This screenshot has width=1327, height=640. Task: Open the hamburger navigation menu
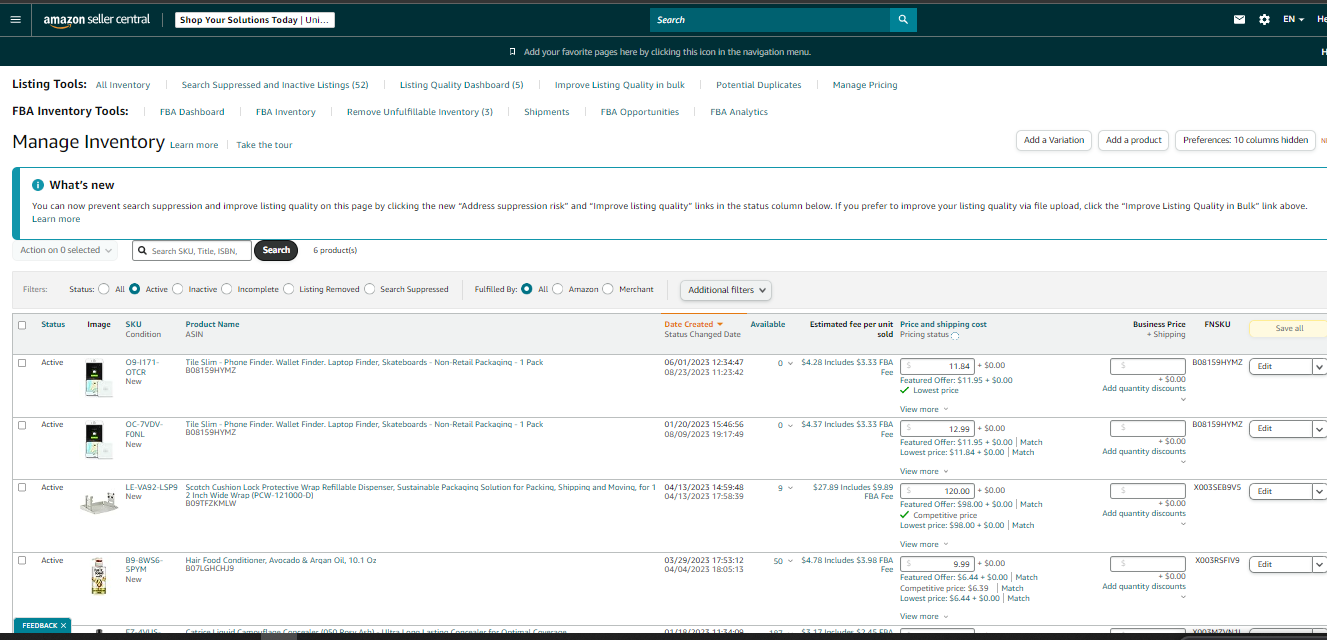[x=15, y=19]
